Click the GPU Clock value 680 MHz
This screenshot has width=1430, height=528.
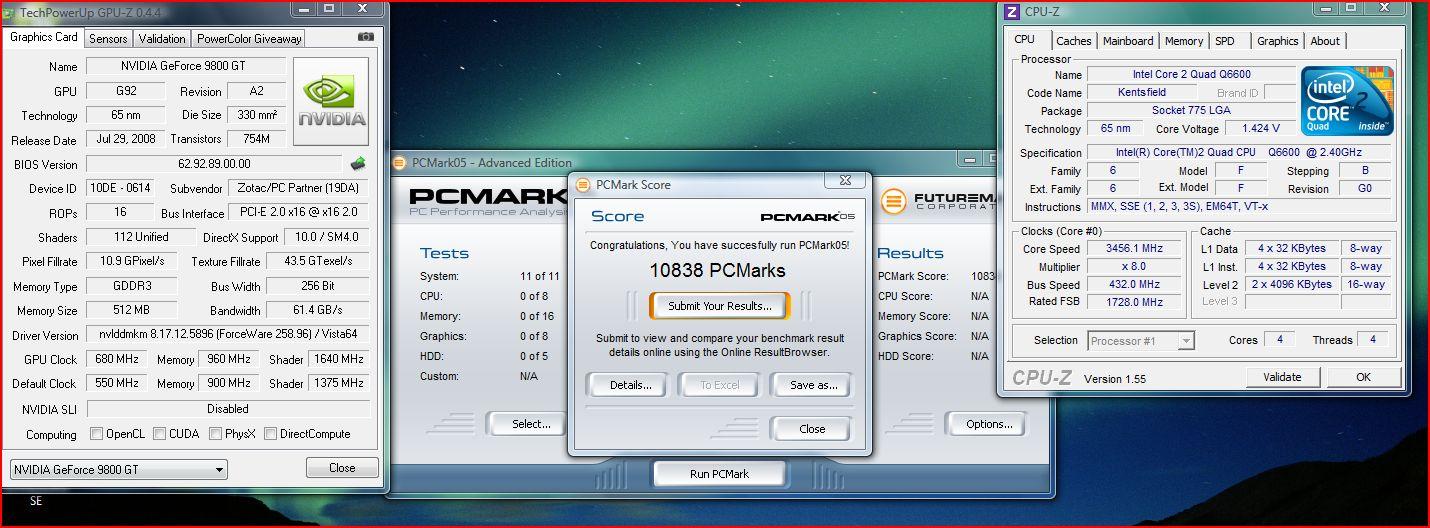(117, 359)
